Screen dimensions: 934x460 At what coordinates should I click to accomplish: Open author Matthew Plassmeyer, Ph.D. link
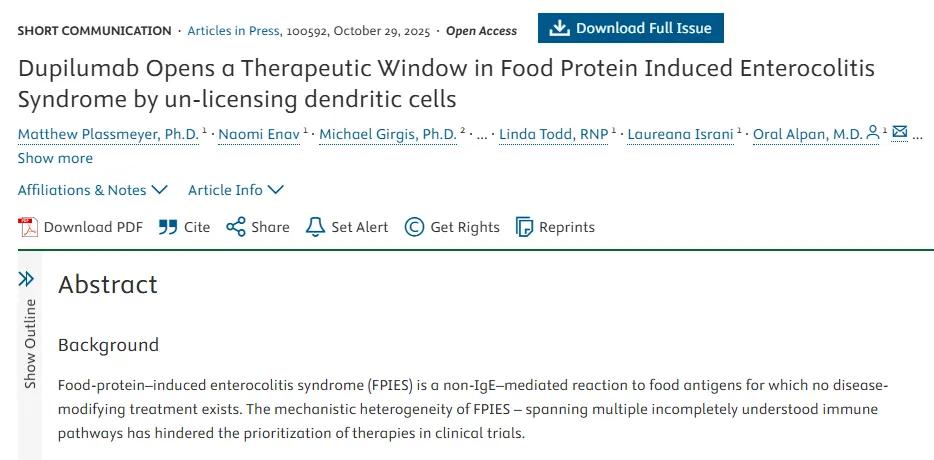108,134
